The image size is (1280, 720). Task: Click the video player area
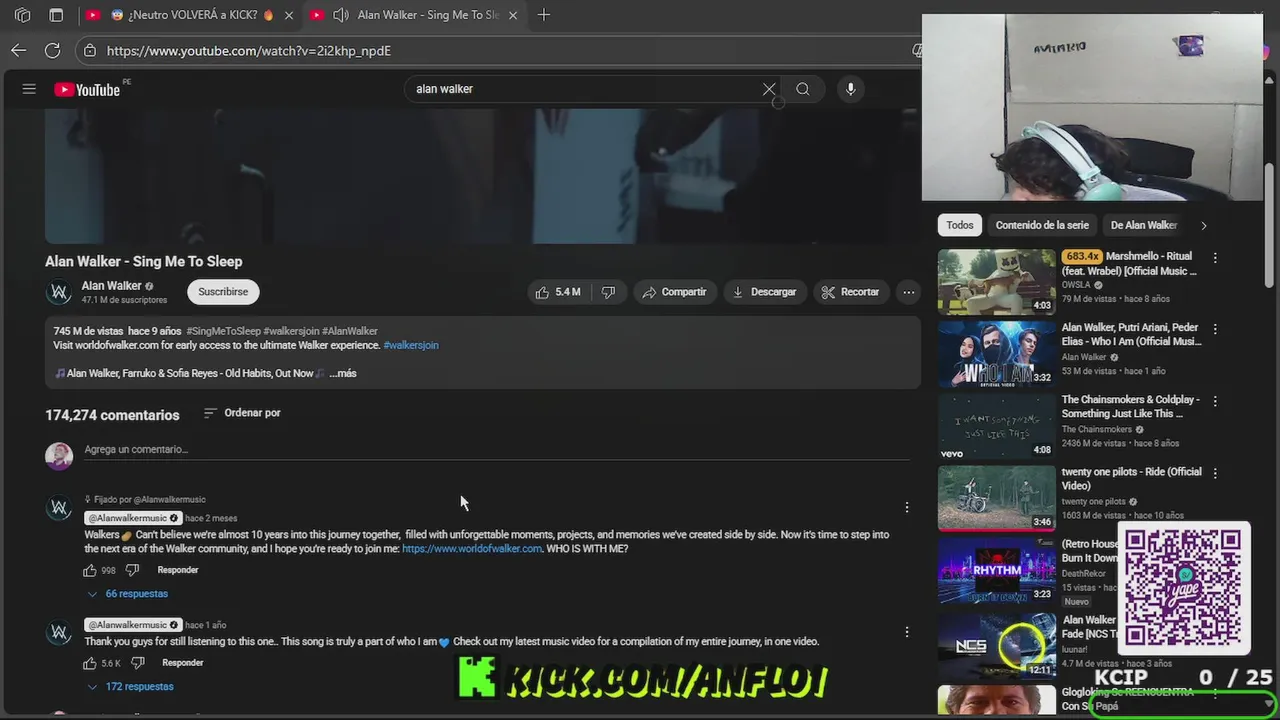point(482,176)
